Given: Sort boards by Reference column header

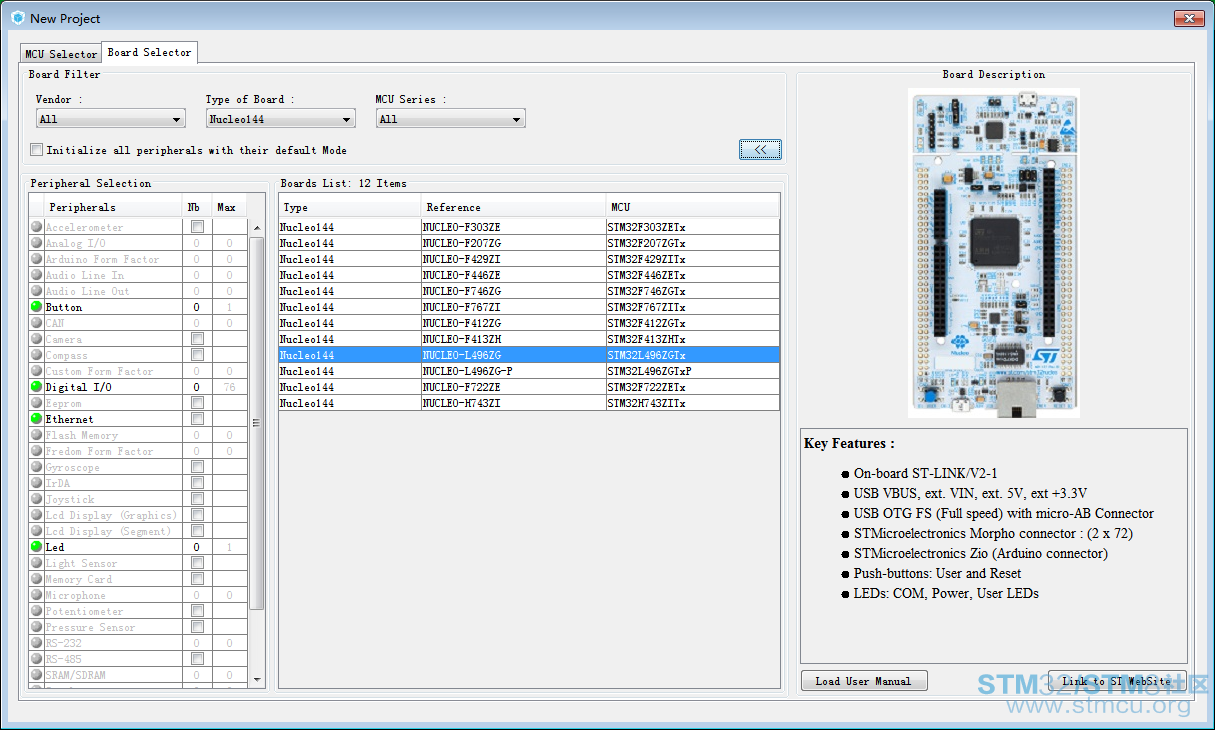Looking at the screenshot, I should 513,207.
